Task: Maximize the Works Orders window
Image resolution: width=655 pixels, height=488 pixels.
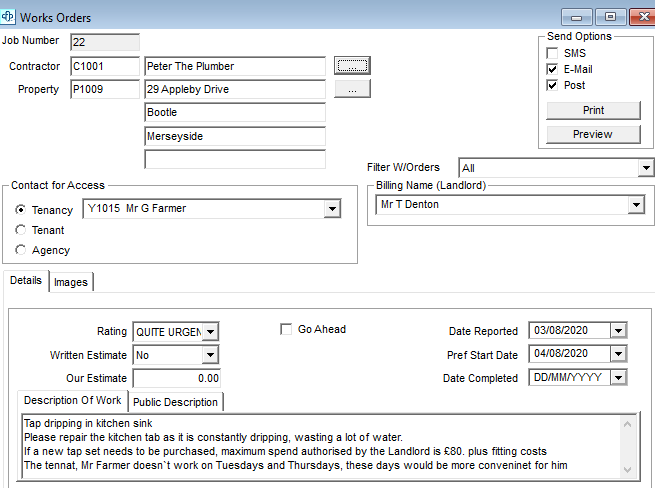Action: pyautogui.click(x=610, y=17)
